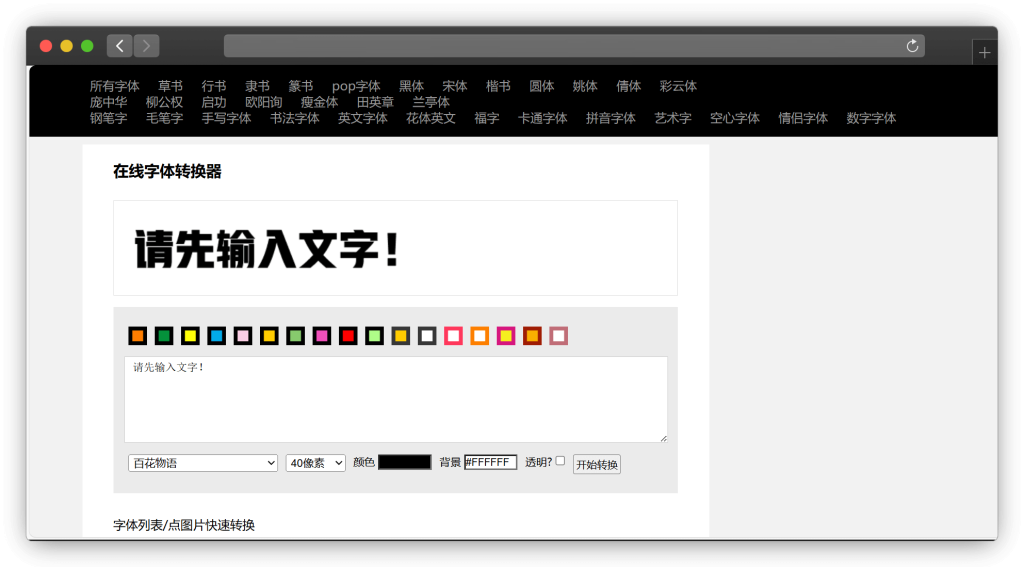The height and width of the screenshot is (567, 1024).
Task: Click the 开始转换 convert button
Action: click(x=596, y=464)
